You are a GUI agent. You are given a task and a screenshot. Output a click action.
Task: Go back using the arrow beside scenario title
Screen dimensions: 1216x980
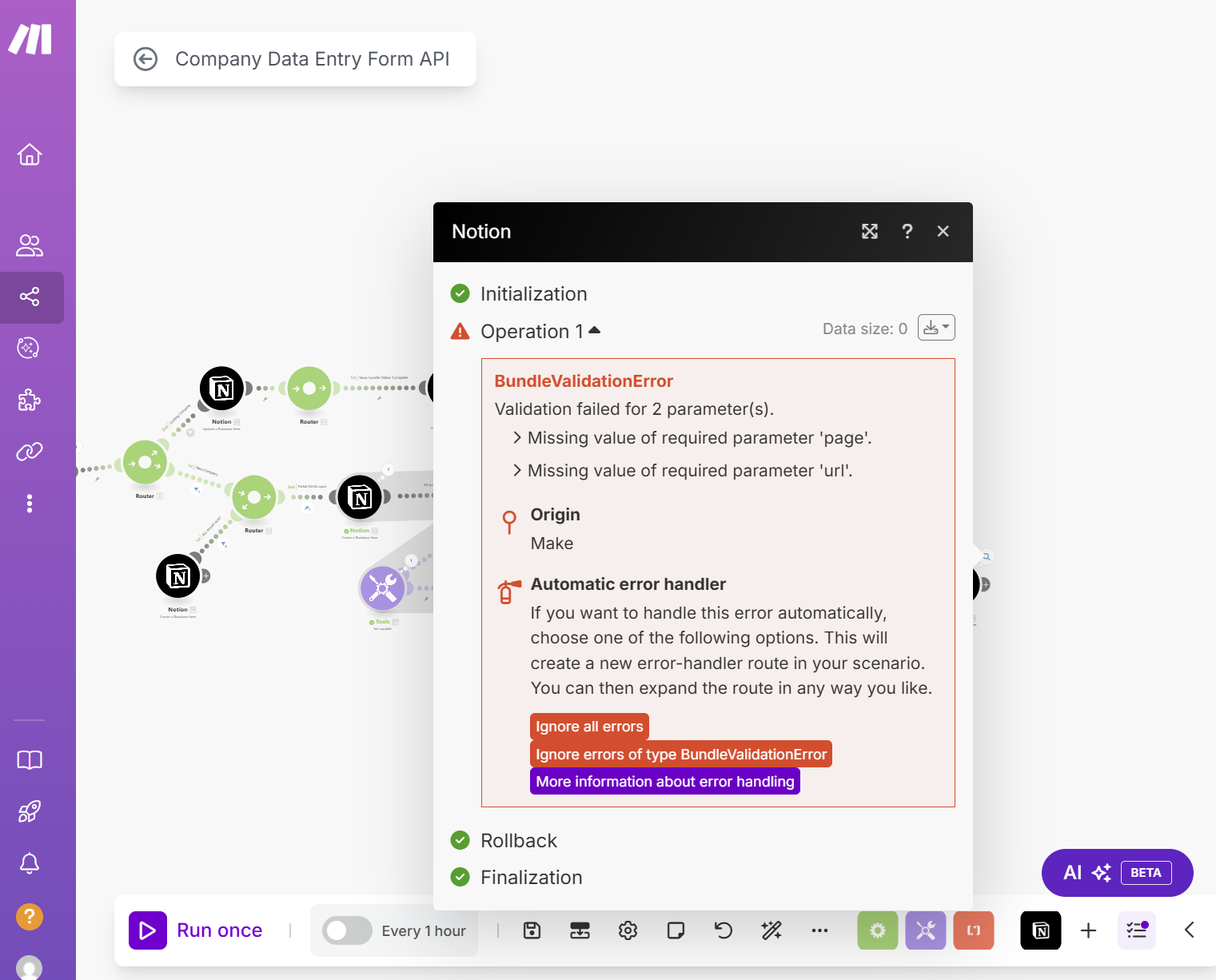coord(146,59)
